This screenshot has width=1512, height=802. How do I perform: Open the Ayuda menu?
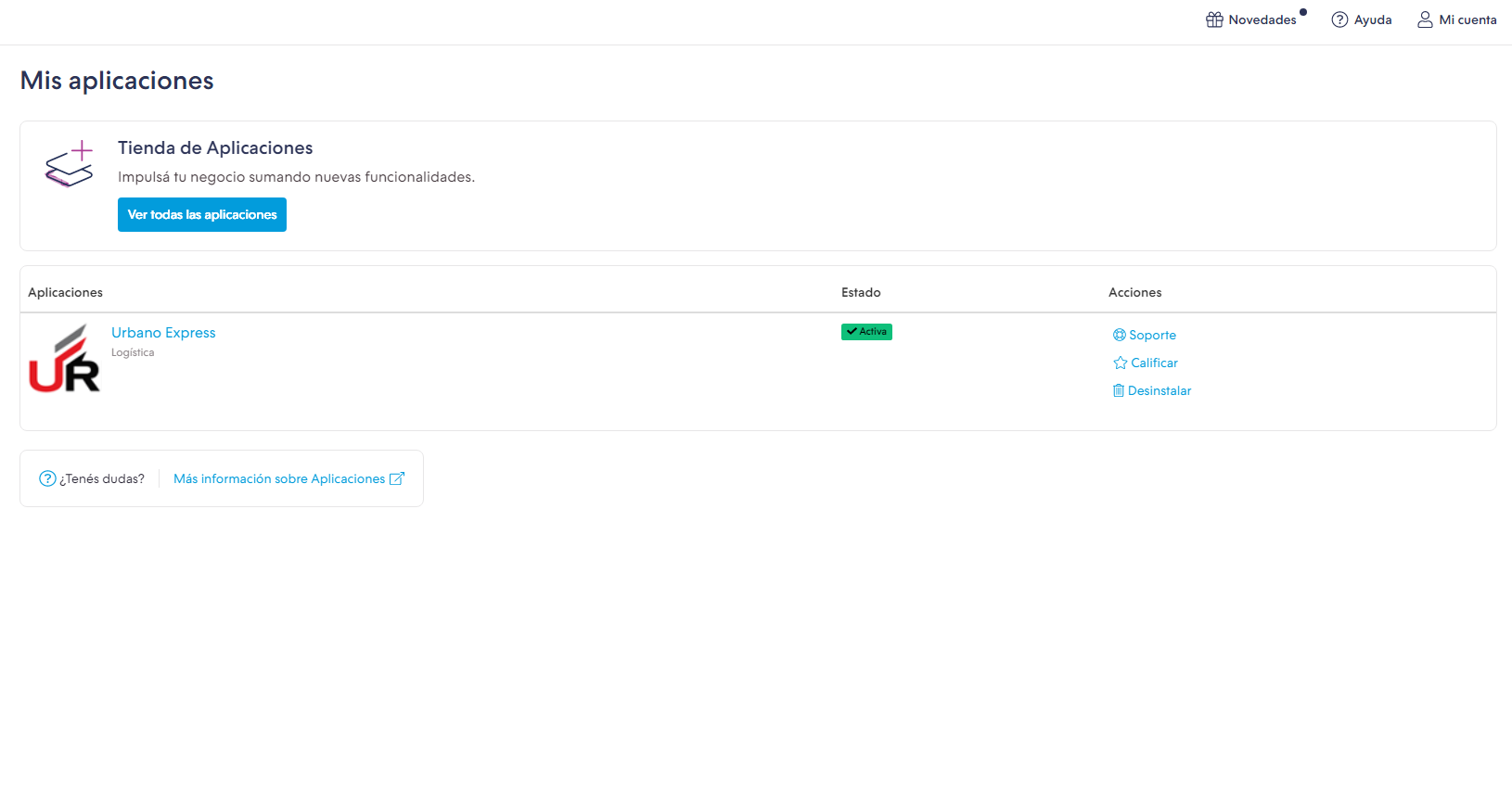pyautogui.click(x=1362, y=19)
